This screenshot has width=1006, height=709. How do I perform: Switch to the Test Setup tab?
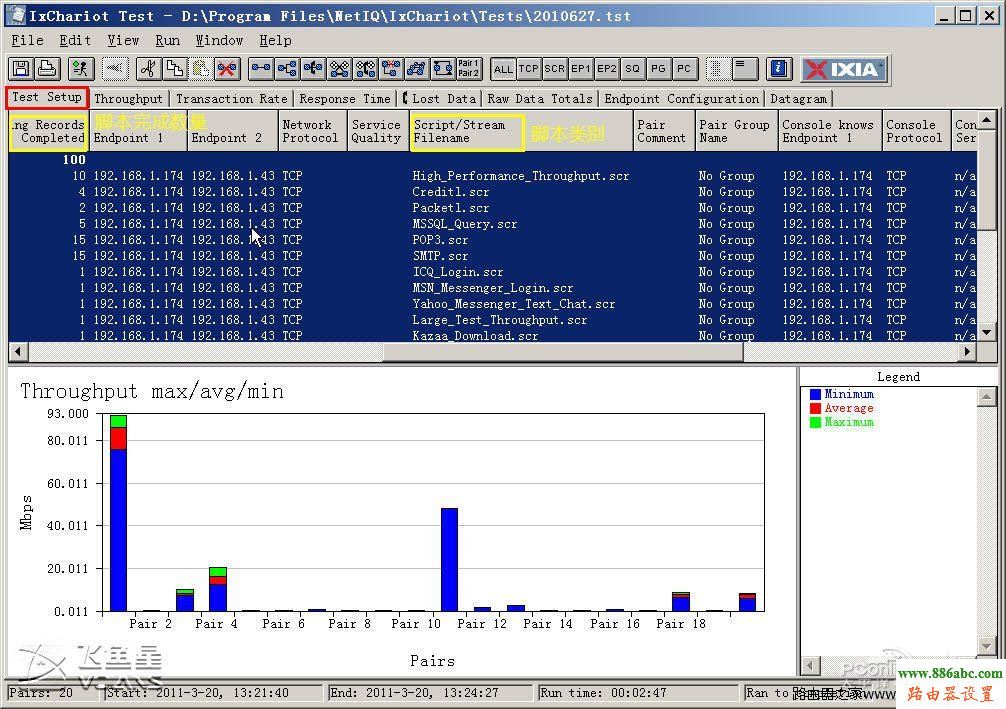pyautogui.click(x=47, y=97)
